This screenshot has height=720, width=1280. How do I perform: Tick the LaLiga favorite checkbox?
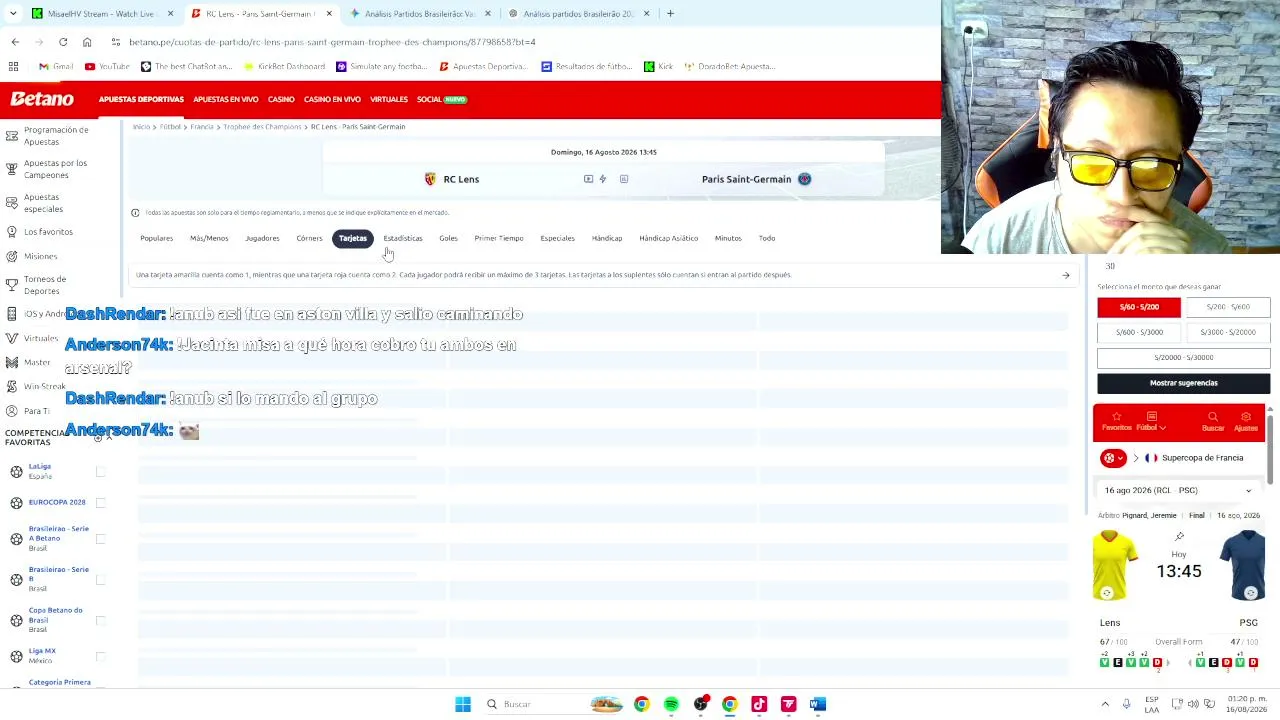coord(100,471)
